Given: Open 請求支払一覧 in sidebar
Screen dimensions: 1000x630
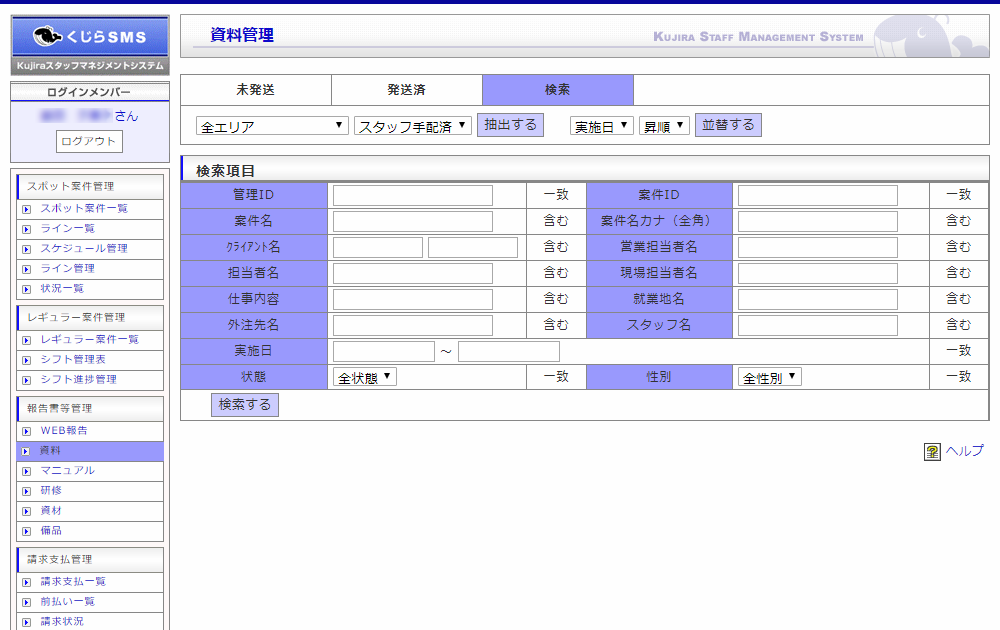Looking at the screenshot, I should 73,582.
